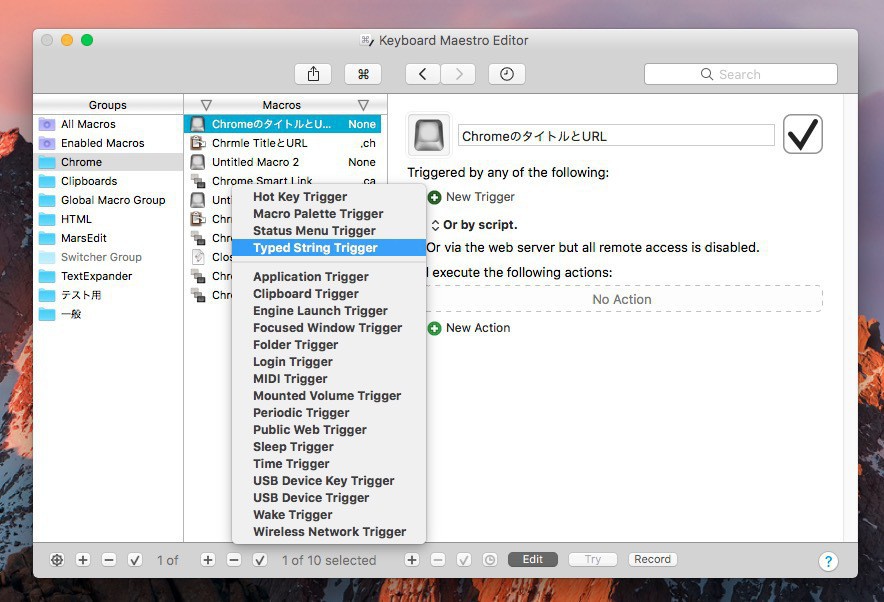
Task: Click the green New Action plus icon
Action: tap(434, 328)
